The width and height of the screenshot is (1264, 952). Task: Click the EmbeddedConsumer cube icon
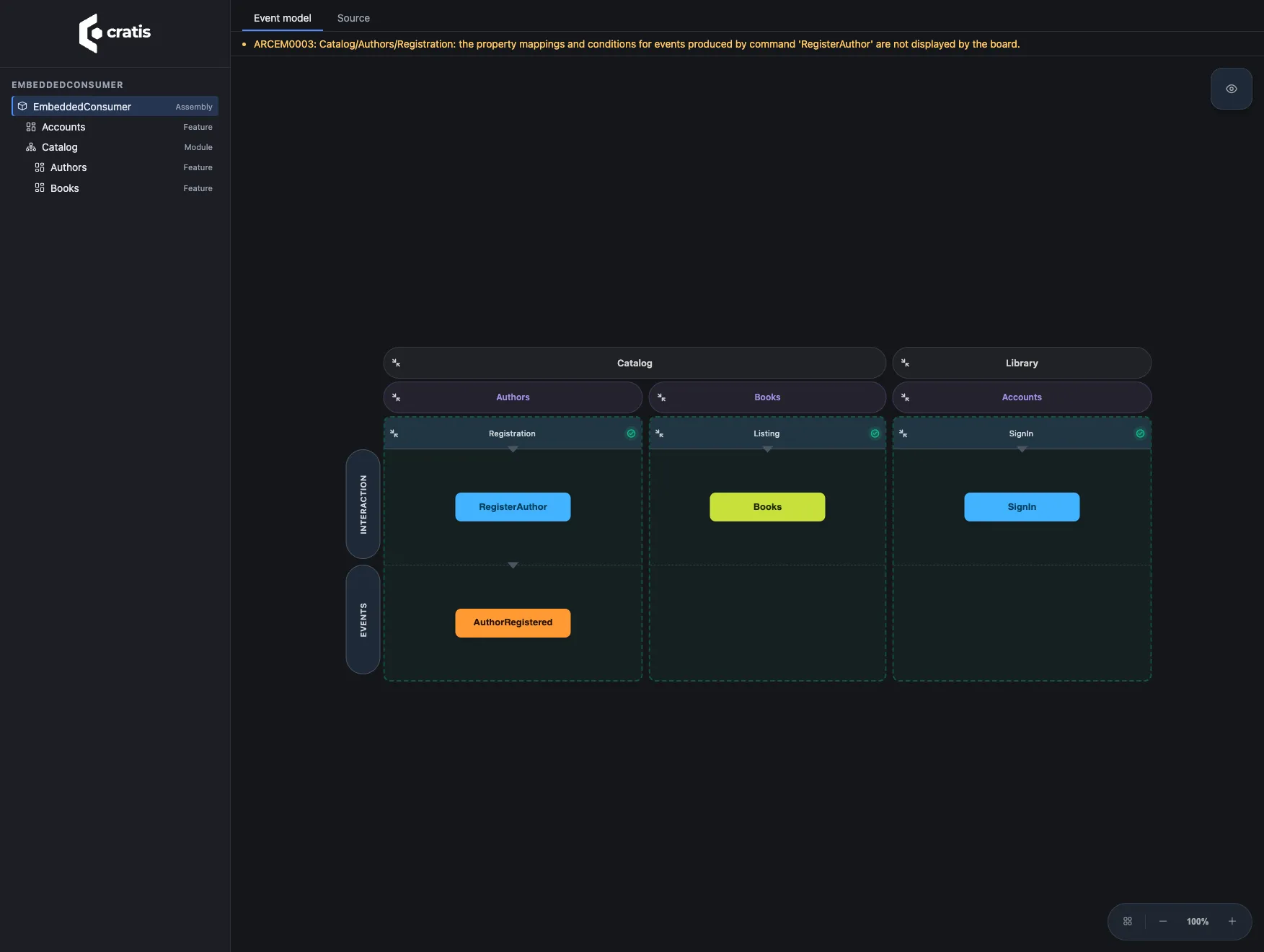tap(22, 107)
